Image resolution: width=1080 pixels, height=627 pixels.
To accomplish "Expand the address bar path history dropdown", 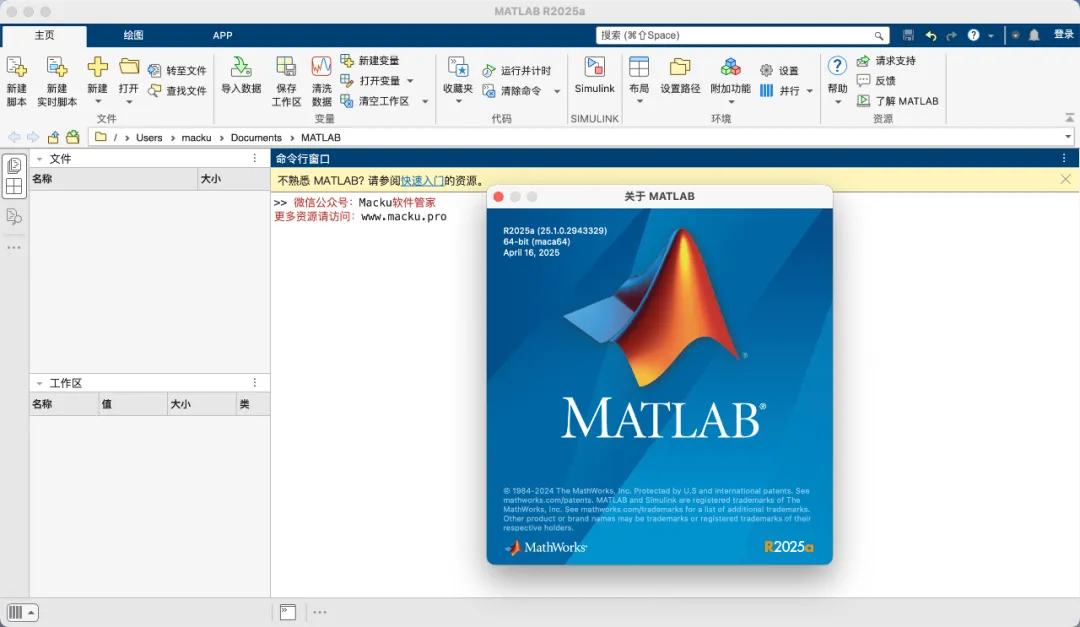I will tap(1068, 137).
